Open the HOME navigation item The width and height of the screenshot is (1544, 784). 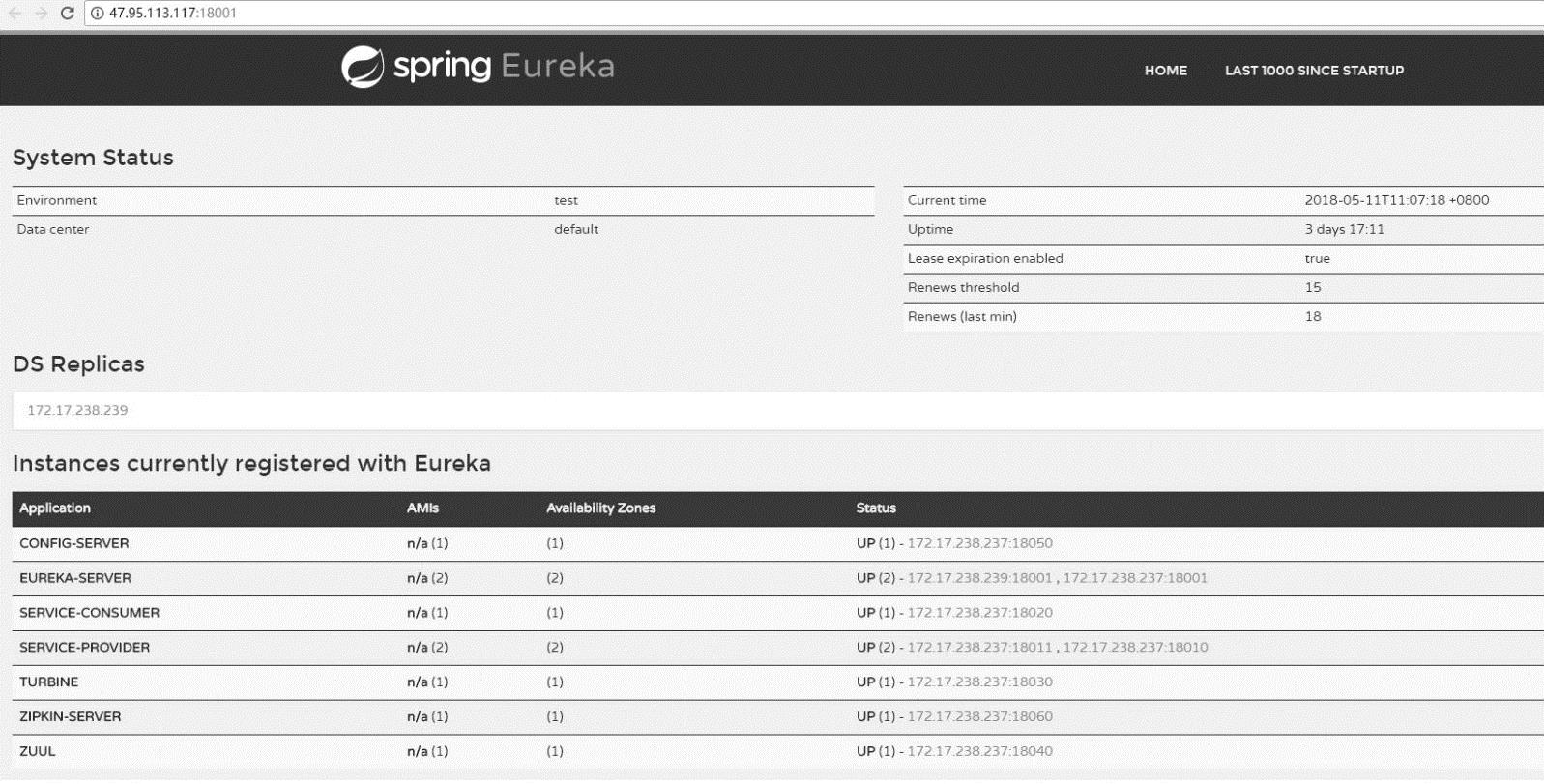point(1165,71)
